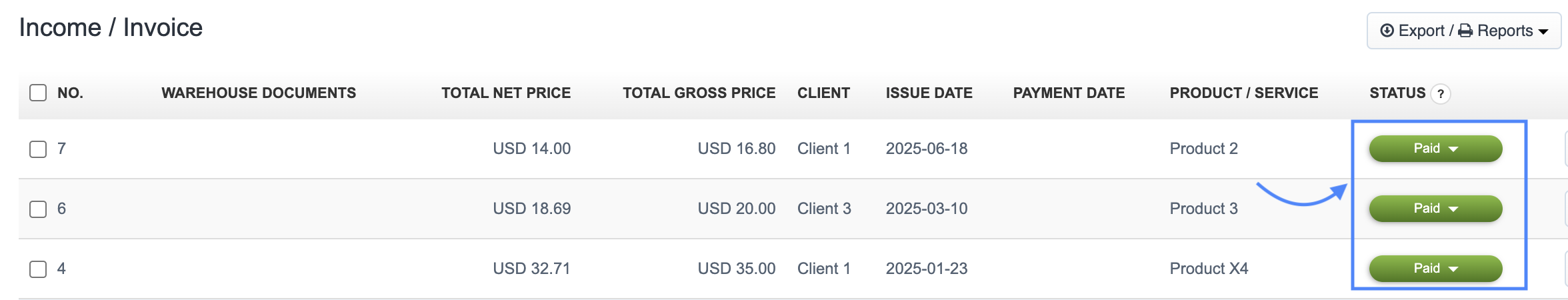Open invoice number 6 link

(x=61, y=209)
